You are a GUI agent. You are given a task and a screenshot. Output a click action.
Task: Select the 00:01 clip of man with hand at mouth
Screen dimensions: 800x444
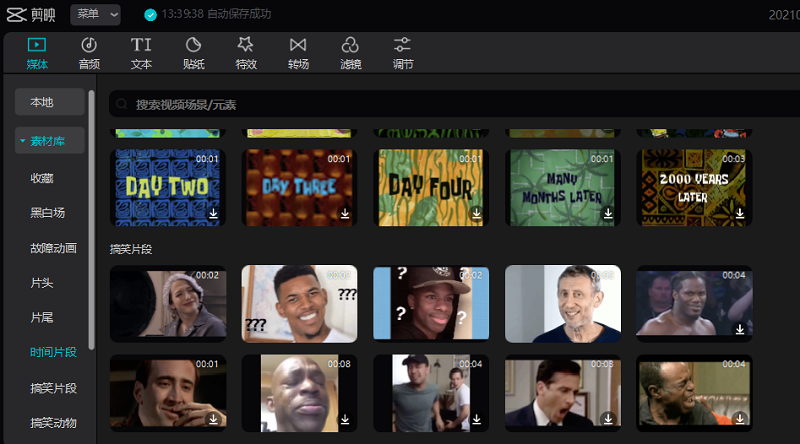[168, 393]
